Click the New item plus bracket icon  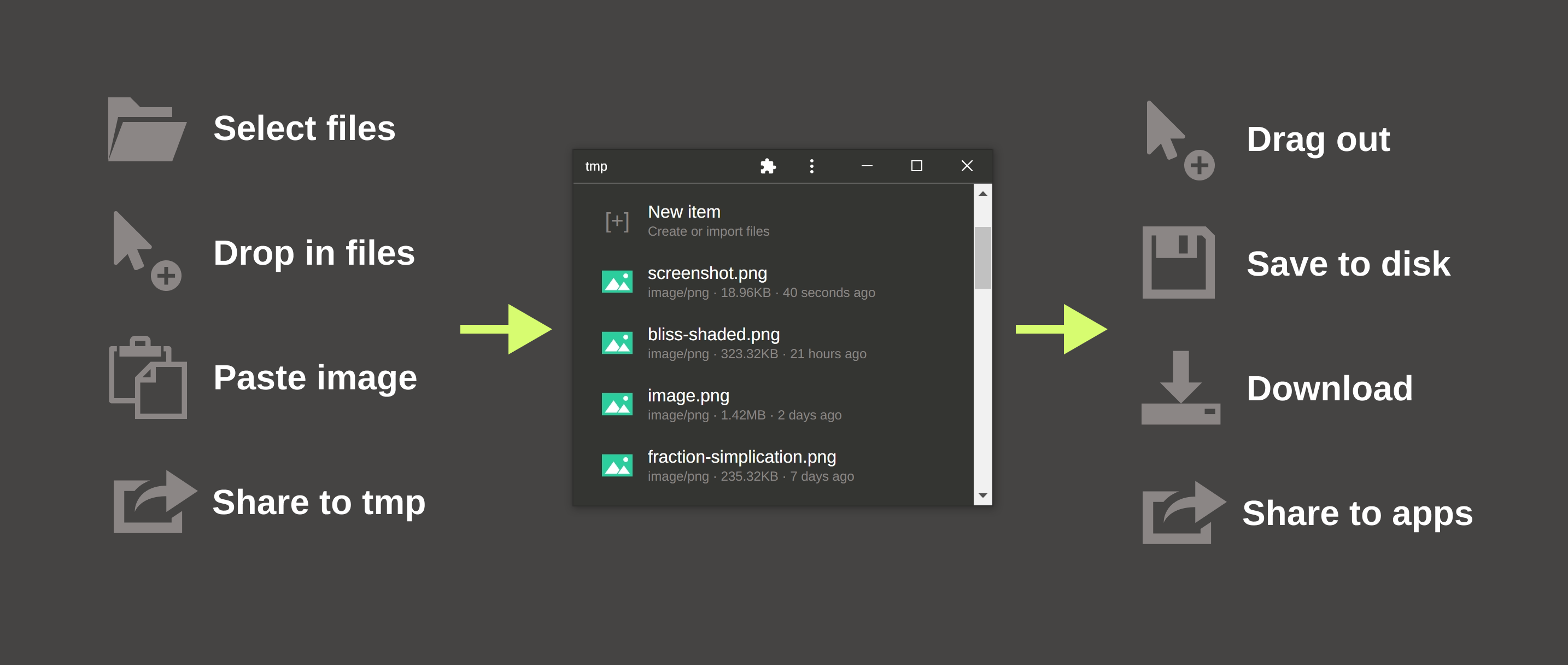click(x=617, y=221)
